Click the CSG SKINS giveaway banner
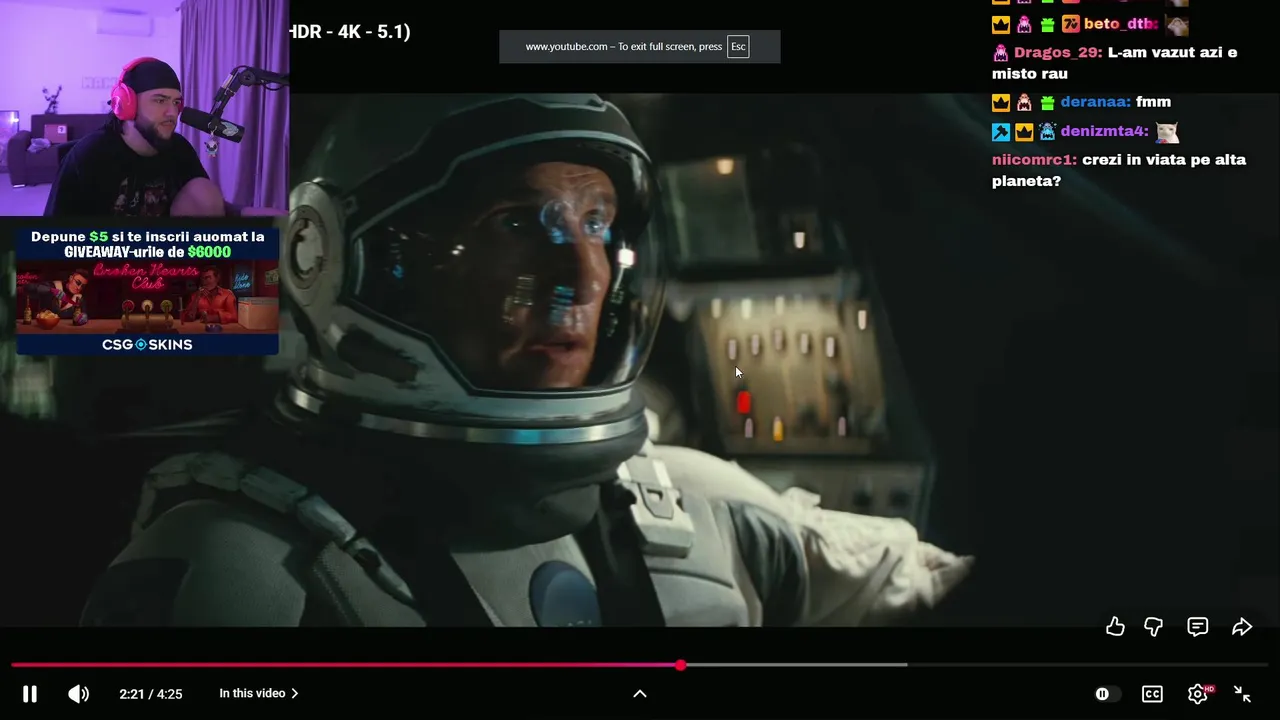Viewport: 1280px width, 720px height. (147, 291)
